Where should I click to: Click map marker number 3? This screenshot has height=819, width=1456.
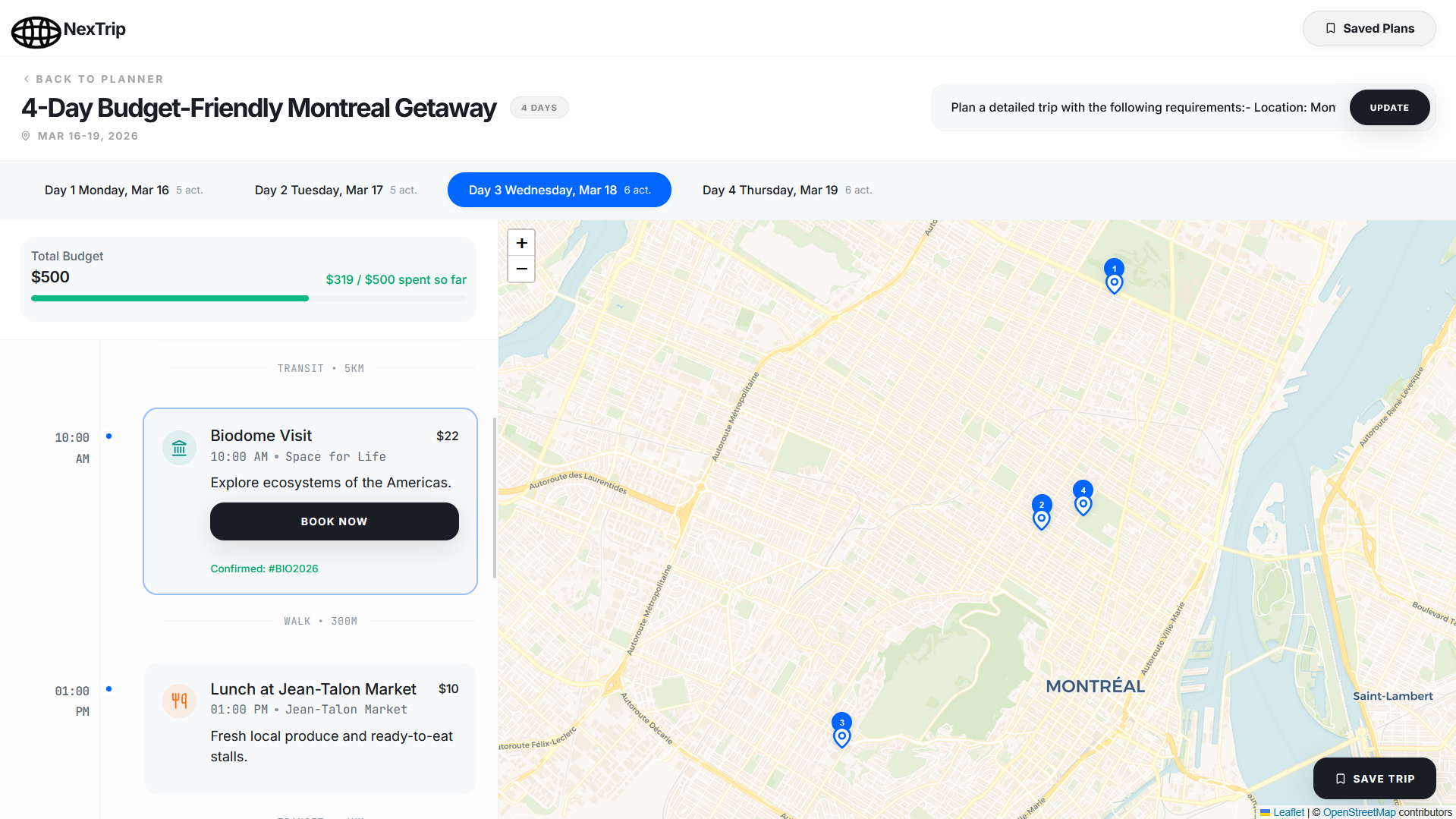(x=841, y=730)
